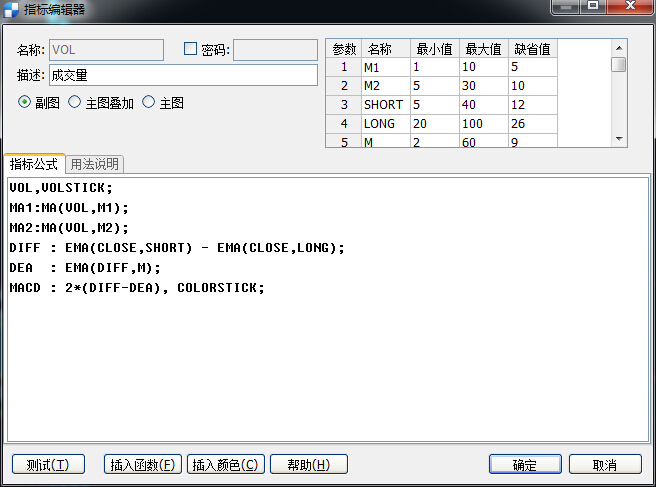656x487 pixels.
Task: Click the 插入函数(F) button
Action: (x=143, y=464)
